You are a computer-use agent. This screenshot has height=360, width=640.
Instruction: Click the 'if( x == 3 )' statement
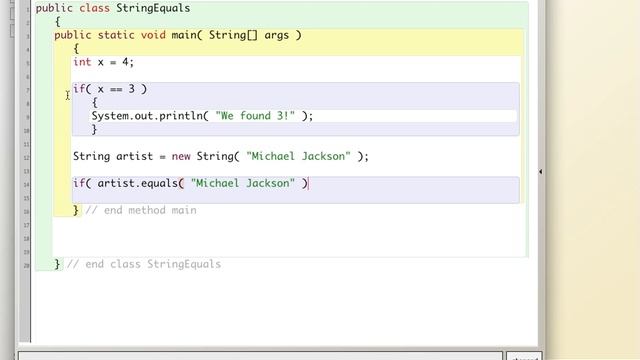[110, 89]
